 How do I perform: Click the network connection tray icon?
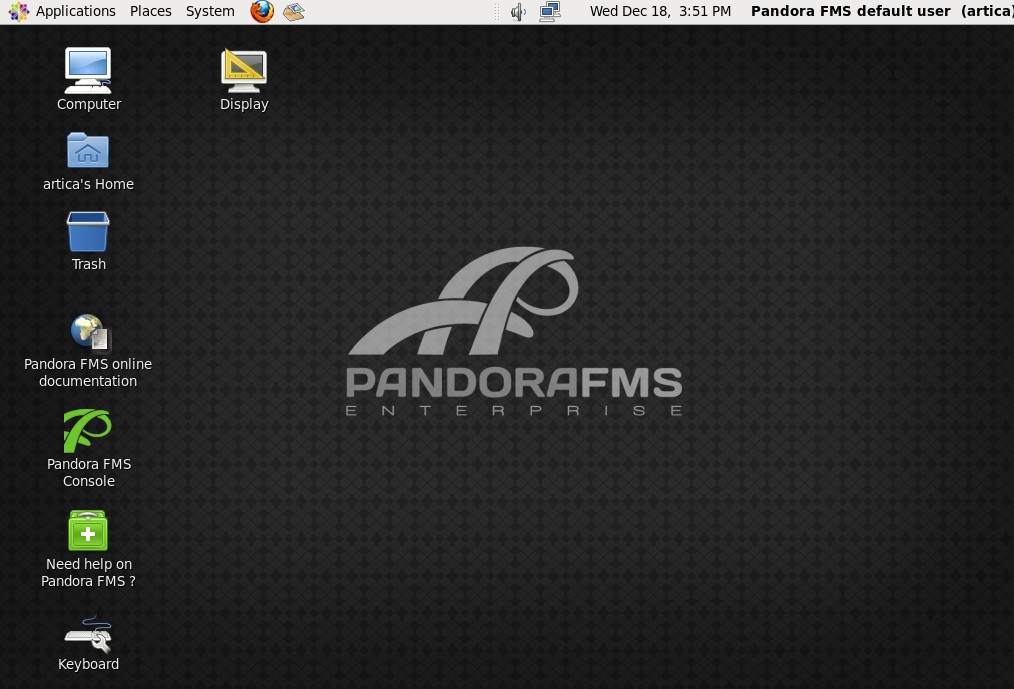pyautogui.click(x=550, y=12)
